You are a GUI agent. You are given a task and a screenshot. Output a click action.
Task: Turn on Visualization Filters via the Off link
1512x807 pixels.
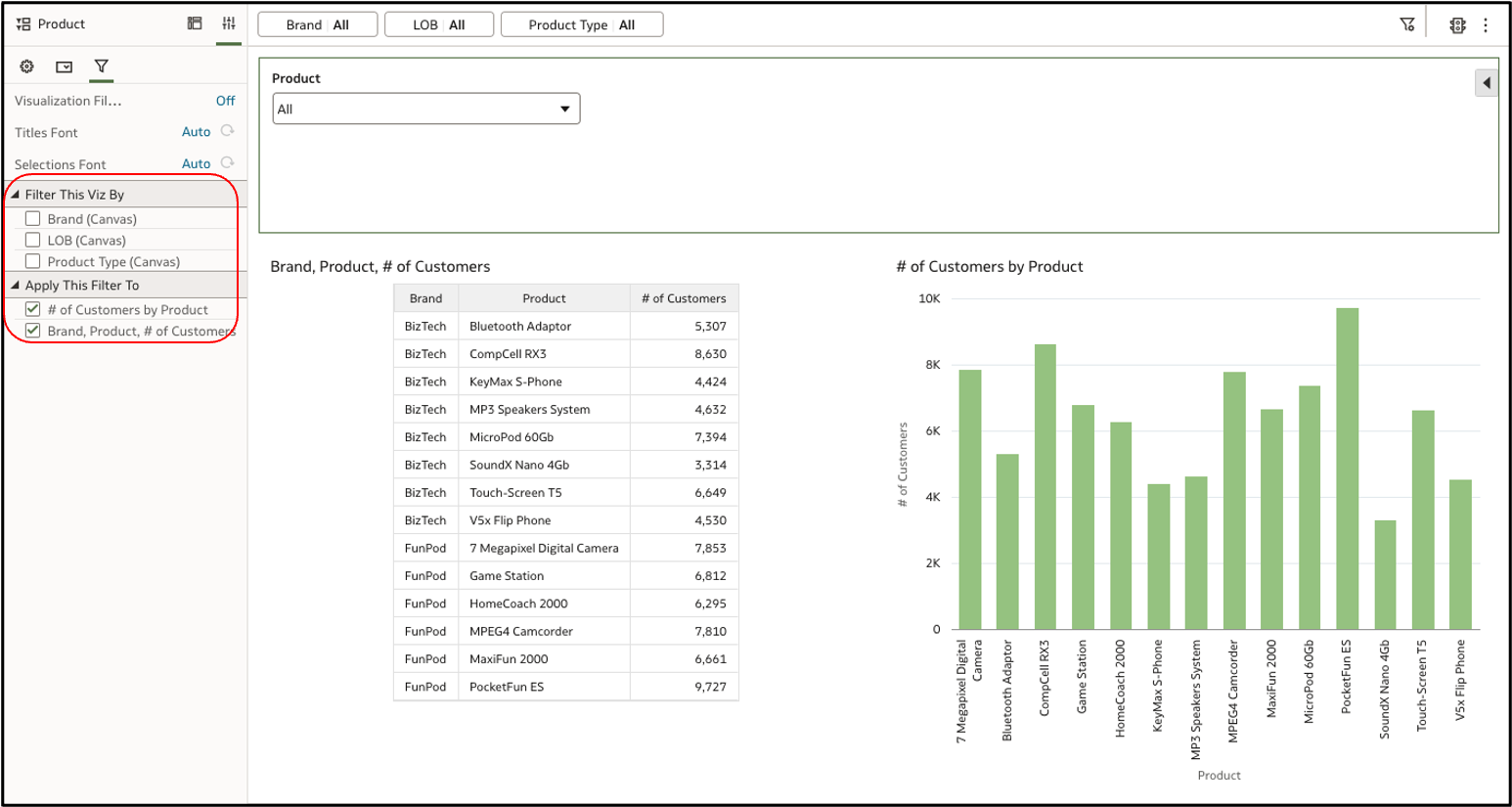tap(225, 100)
